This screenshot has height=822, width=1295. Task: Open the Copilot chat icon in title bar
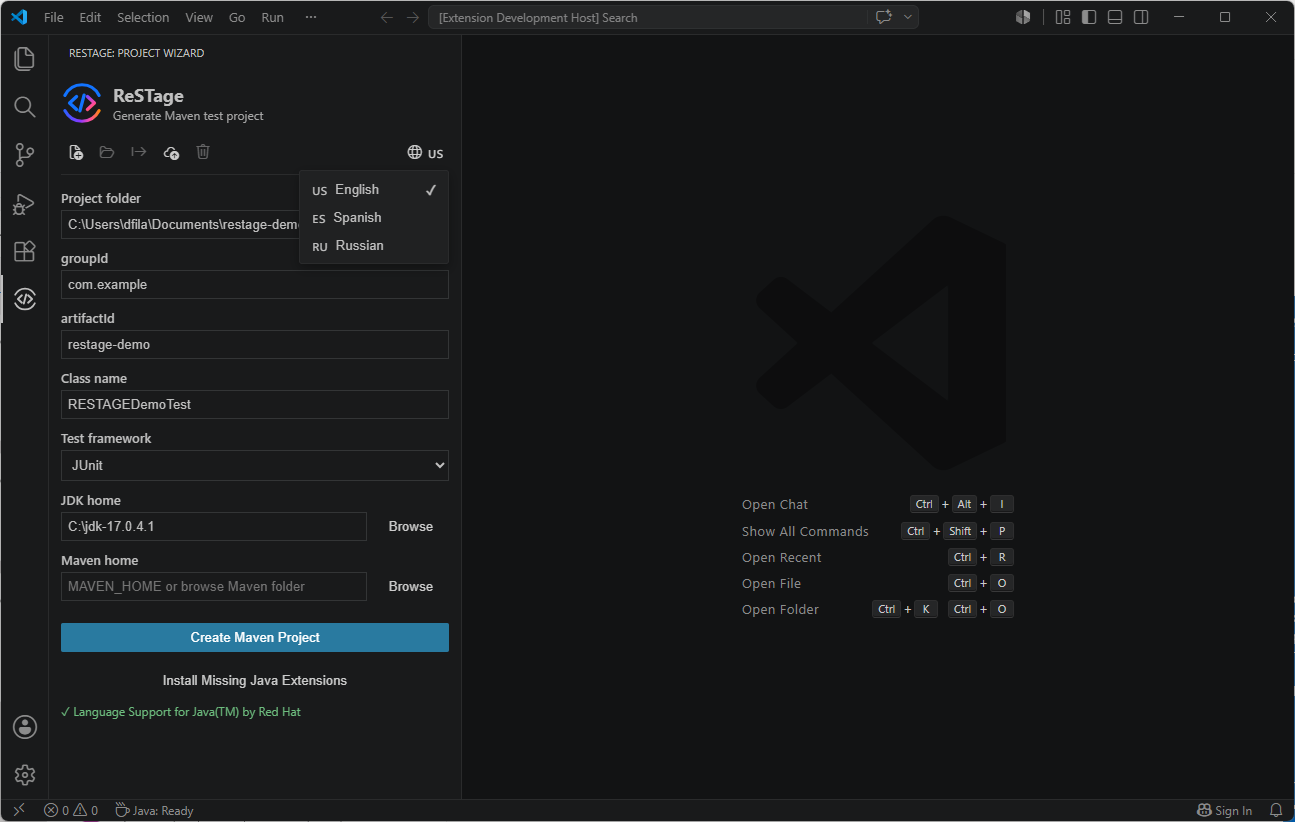[883, 17]
